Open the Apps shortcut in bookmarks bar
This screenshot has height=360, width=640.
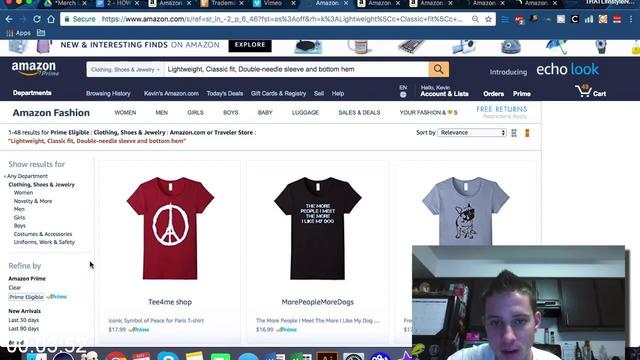click(18, 33)
